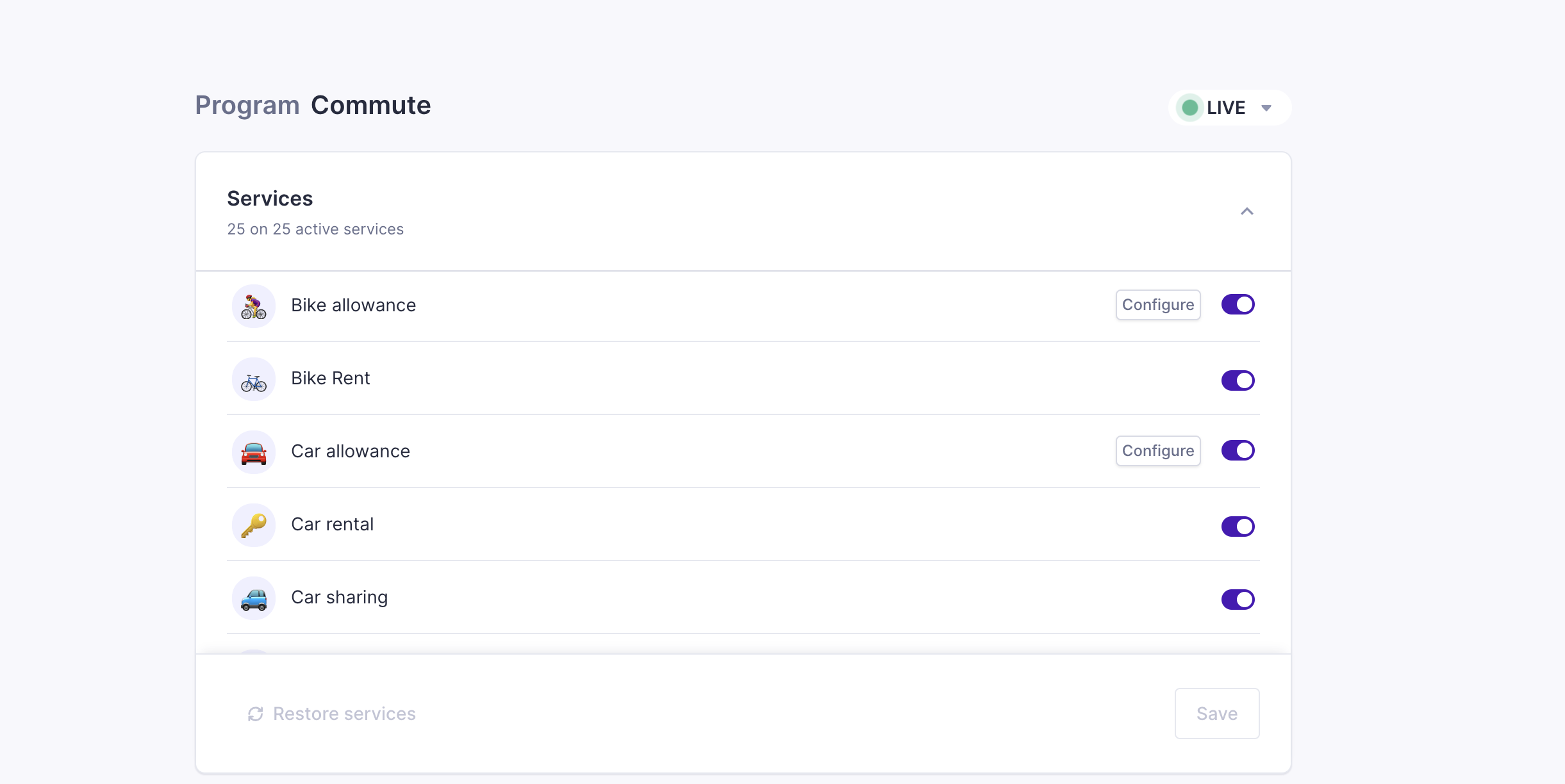Disable the Car sharing toggle
1565x784 pixels.
[x=1238, y=600]
